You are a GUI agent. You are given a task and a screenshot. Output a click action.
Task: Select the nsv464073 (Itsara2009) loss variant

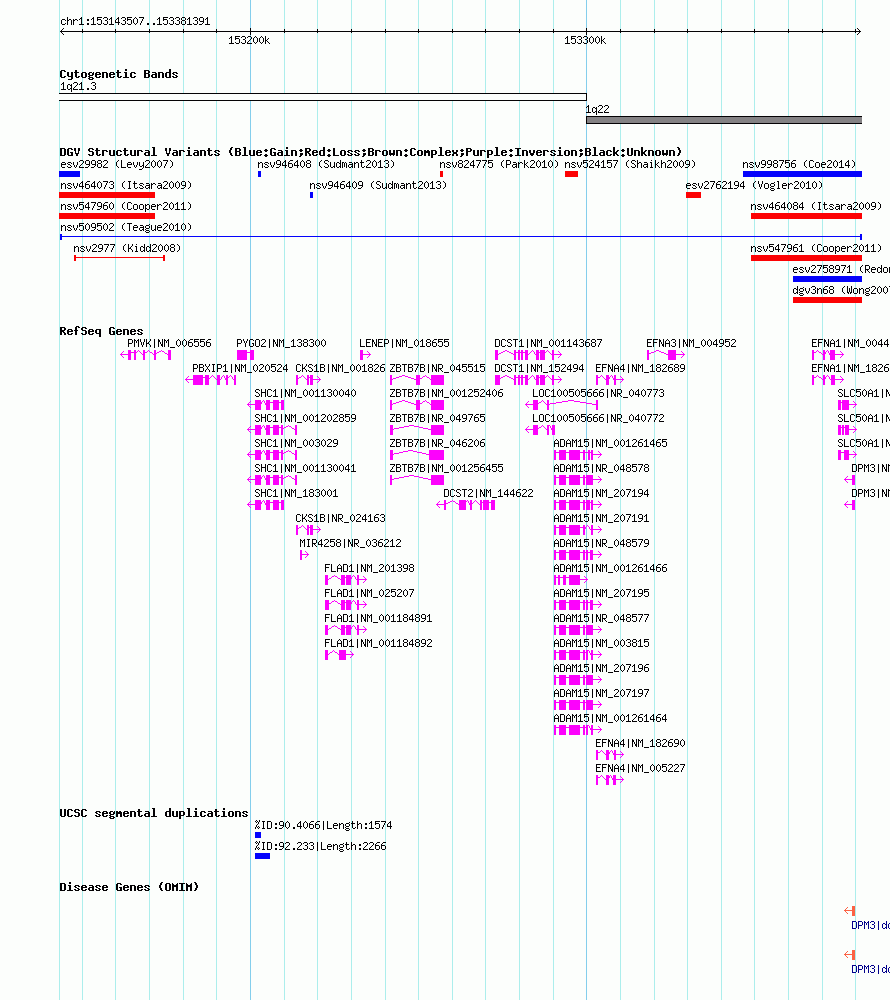click(x=107, y=195)
